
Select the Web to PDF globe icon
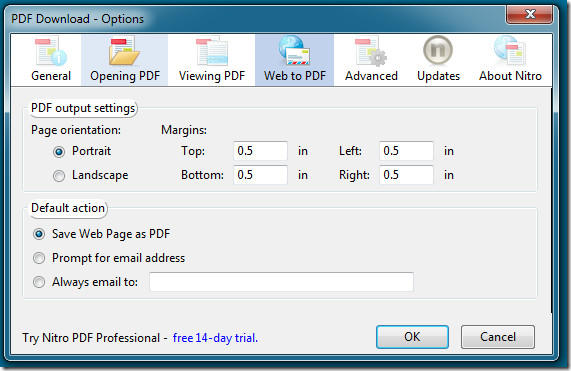[x=294, y=51]
